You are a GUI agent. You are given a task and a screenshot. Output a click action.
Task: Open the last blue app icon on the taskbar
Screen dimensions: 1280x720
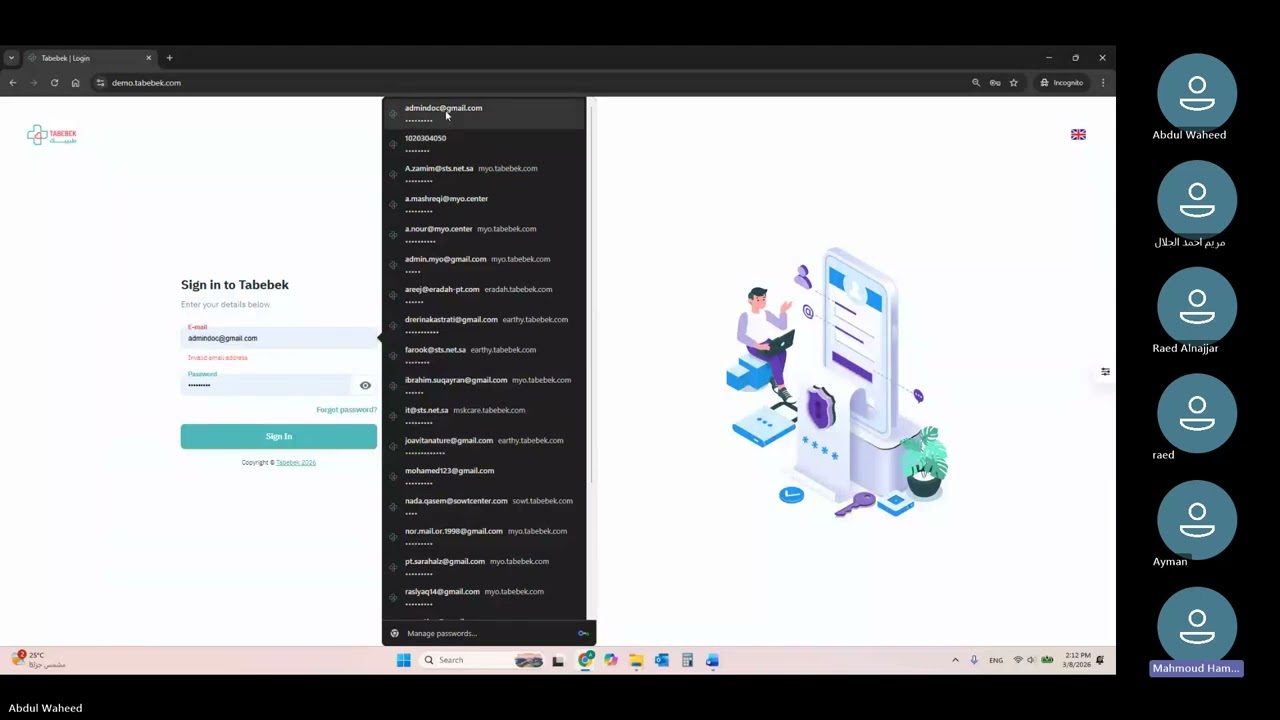pyautogui.click(x=712, y=660)
